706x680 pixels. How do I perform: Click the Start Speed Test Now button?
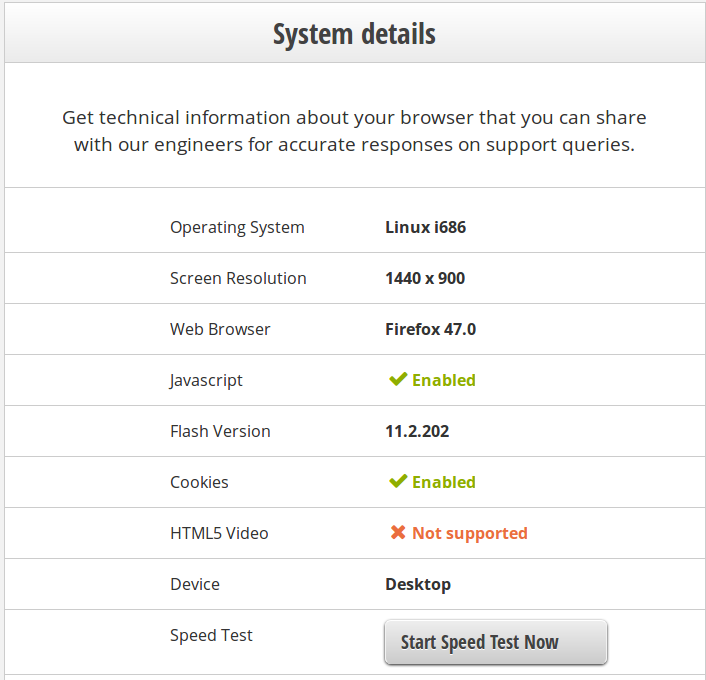point(496,642)
